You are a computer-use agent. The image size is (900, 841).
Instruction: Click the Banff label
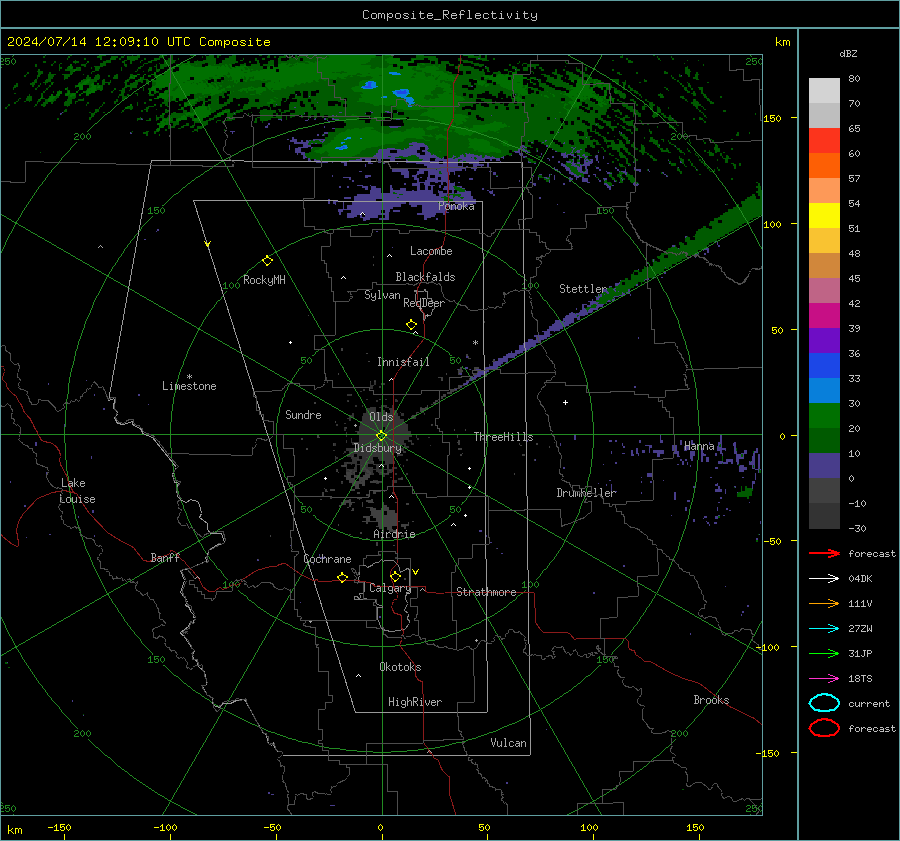(x=165, y=558)
